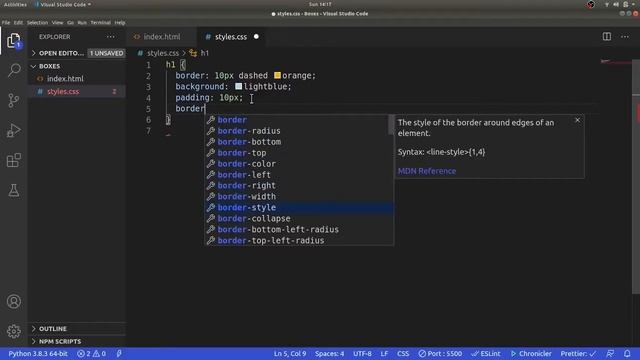Choose border-bottom from the suggestions
This screenshot has height=360, width=640.
pos(299,142)
